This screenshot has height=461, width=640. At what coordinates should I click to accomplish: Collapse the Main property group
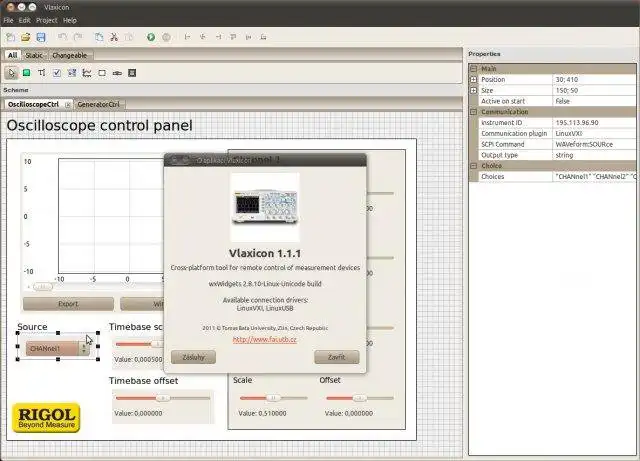click(473, 69)
